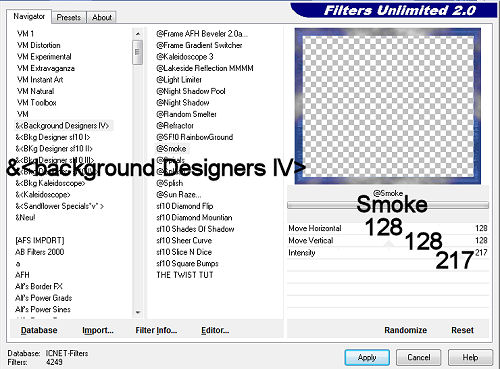Switch to the Presets tab
Image resolution: width=500 pixels, height=369 pixels.
(69, 17)
